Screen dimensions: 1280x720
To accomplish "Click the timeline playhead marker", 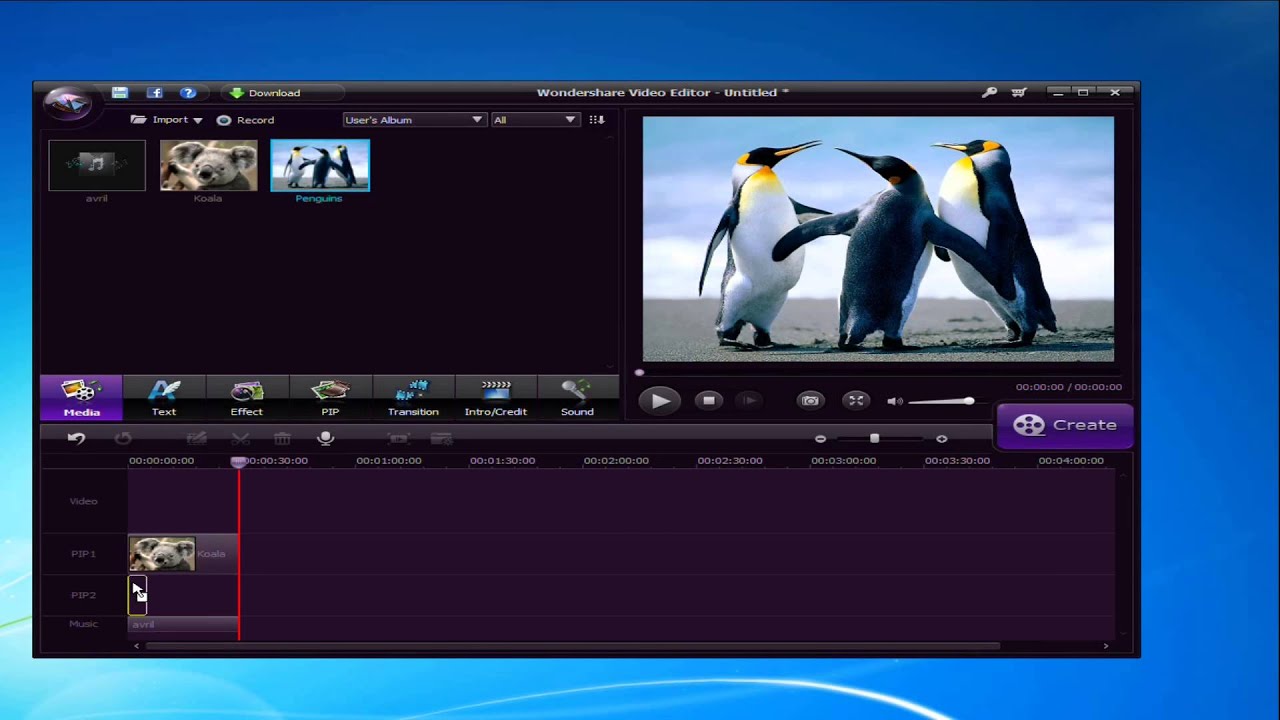I will (238, 461).
